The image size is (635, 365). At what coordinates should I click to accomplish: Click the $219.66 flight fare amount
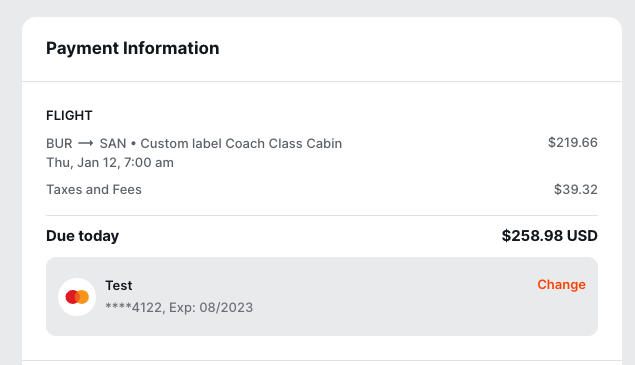pyautogui.click(x=573, y=143)
